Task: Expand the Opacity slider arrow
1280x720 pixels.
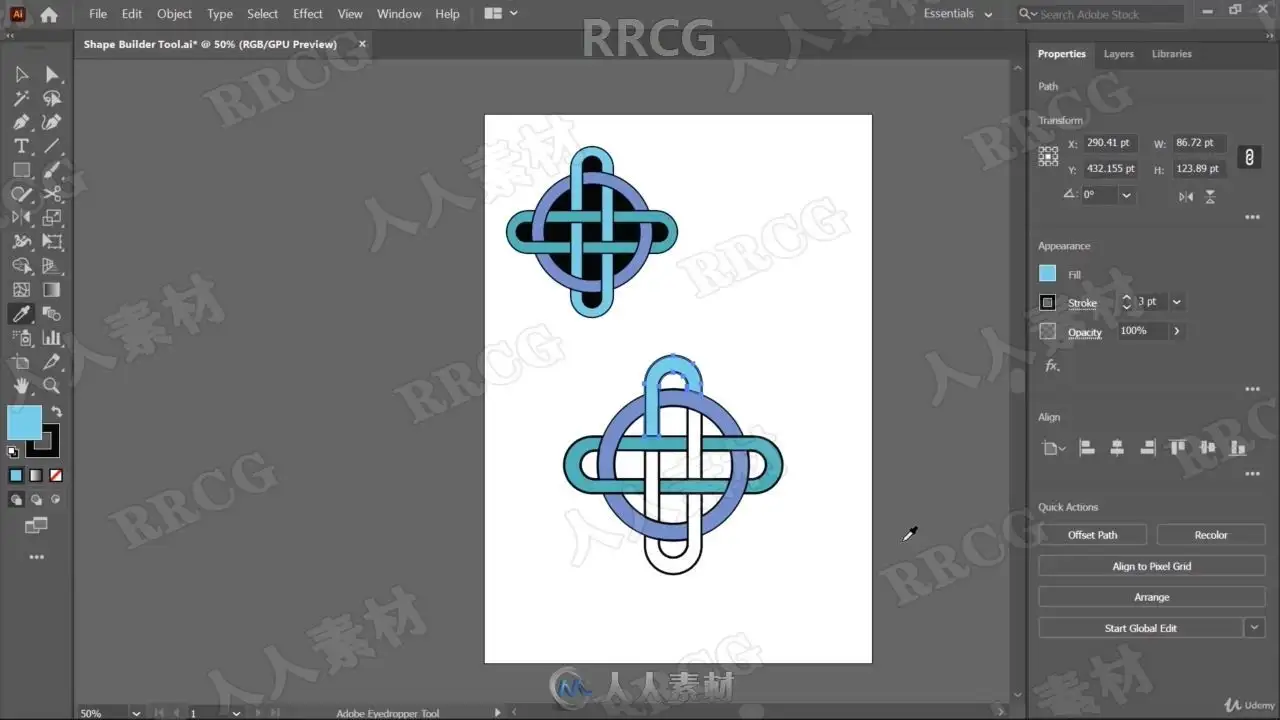Action: click(x=1176, y=331)
